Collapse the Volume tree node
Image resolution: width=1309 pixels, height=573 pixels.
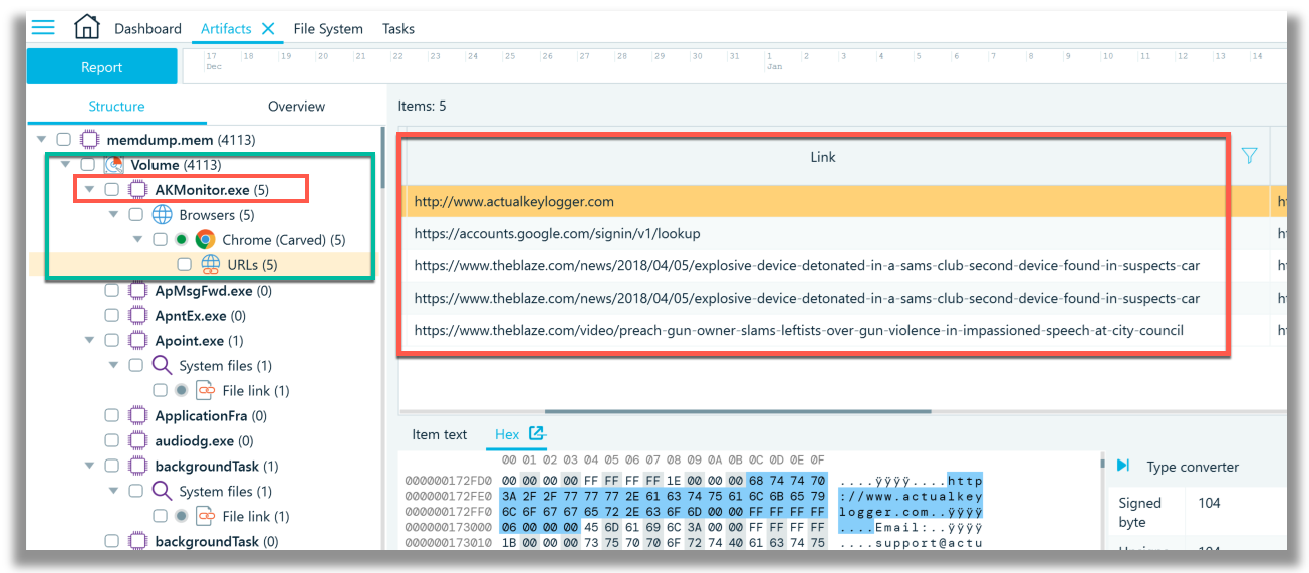pyautogui.click(x=65, y=165)
